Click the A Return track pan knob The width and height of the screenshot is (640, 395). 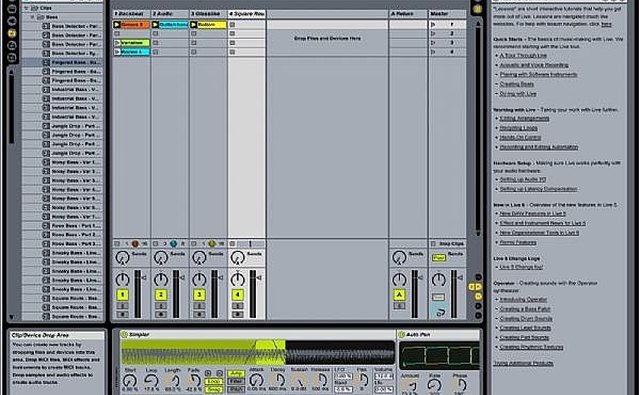coord(400,280)
